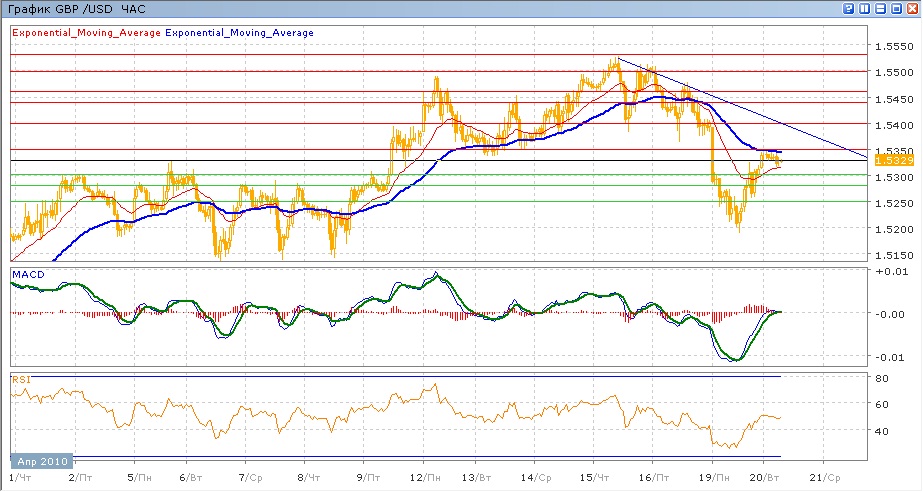Click the vertical split layout icon

point(864,9)
